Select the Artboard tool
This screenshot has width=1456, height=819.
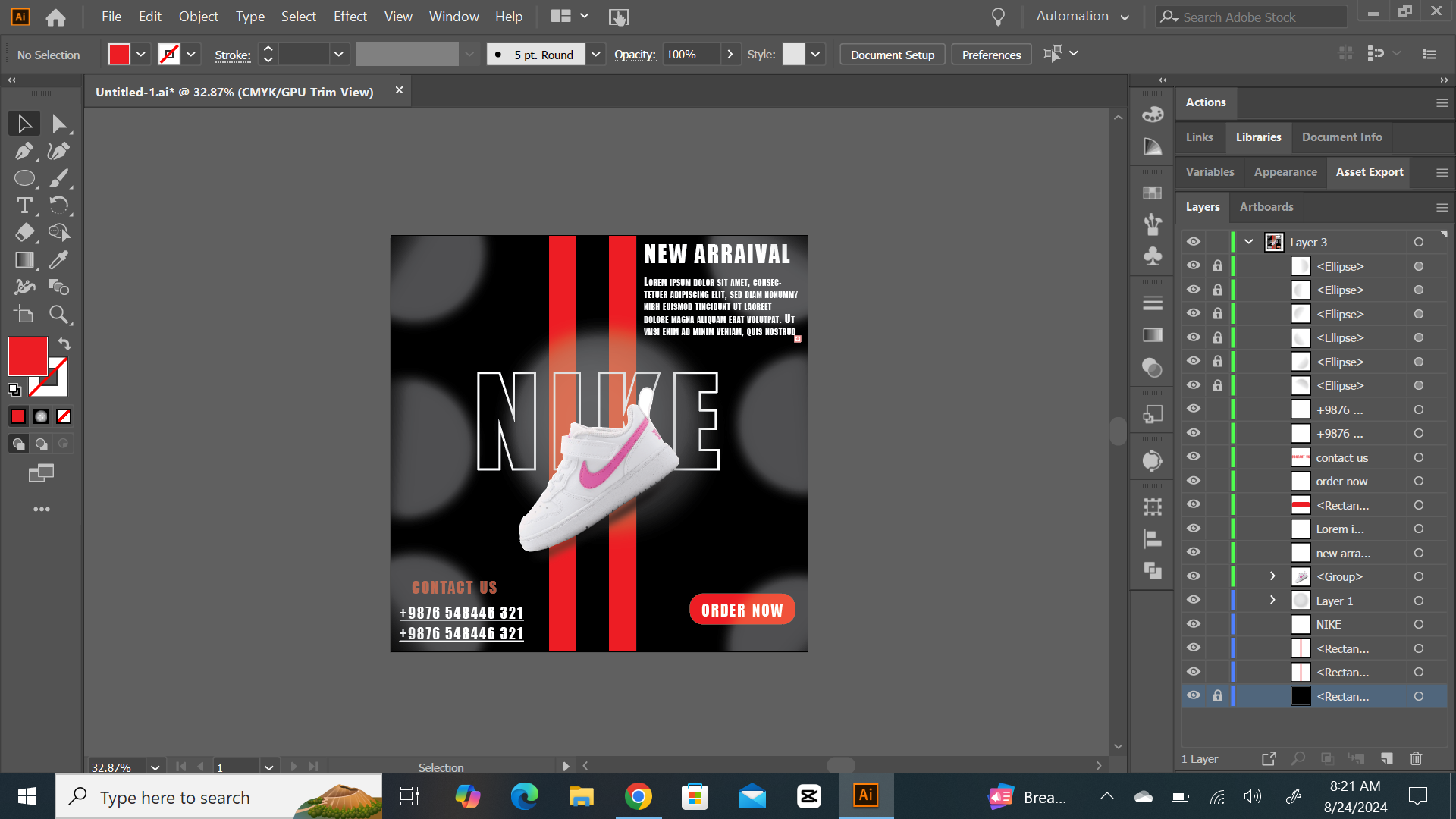(24, 315)
